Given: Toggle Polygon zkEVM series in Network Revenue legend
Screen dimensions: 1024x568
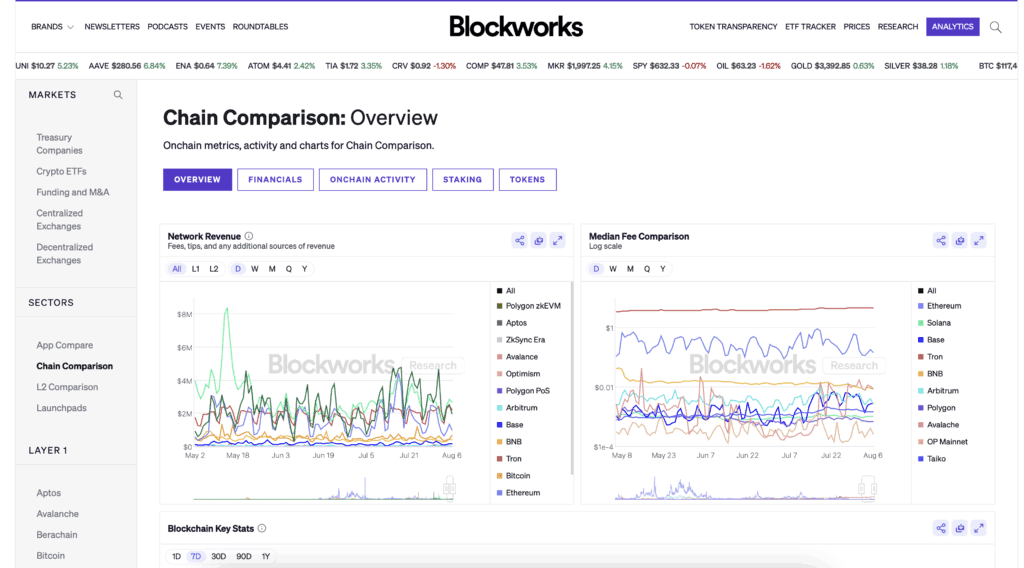Looking at the screenshot, I should click(x=528, y=306).
